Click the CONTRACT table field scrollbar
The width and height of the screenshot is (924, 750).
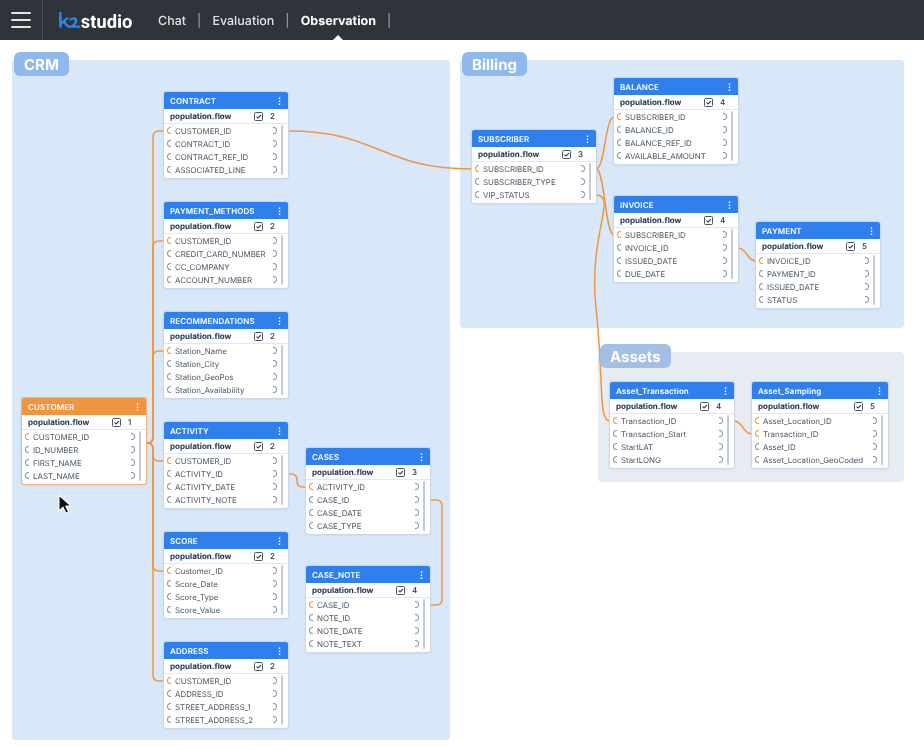[x=283, y=150]
